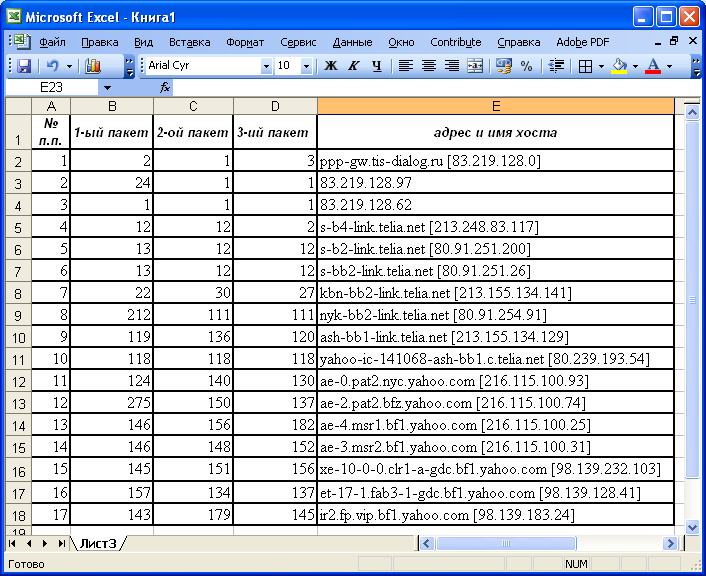Click the Excel workbook icon in menu bar

[21, 41]
